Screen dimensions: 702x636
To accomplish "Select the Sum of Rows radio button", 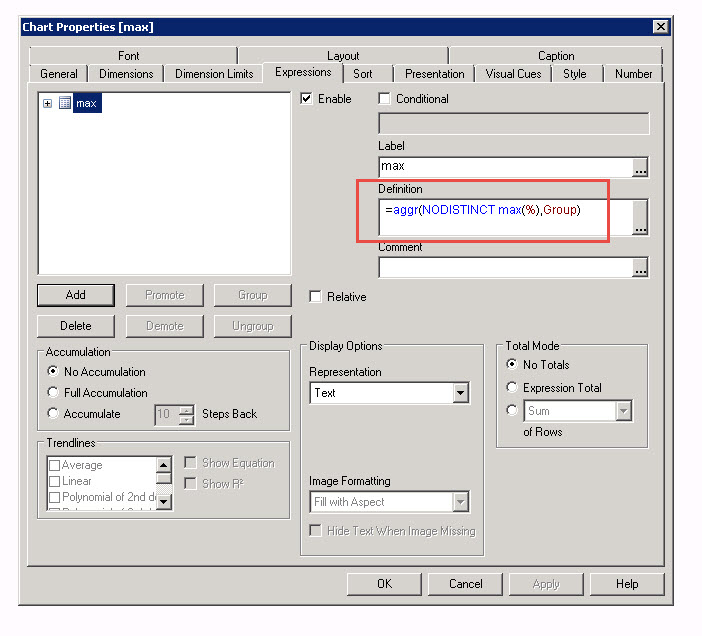I will coord(512,410).
